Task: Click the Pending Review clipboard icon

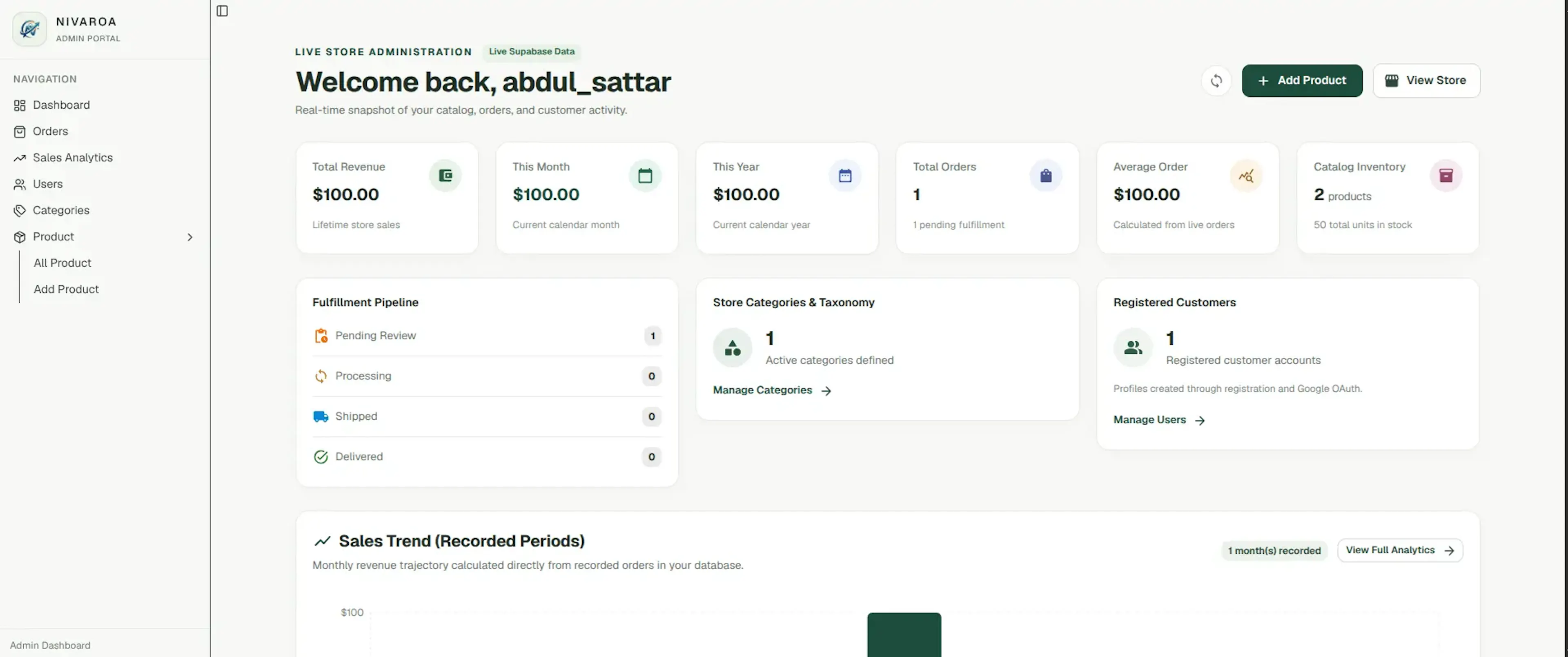Action: coord(321,336)
